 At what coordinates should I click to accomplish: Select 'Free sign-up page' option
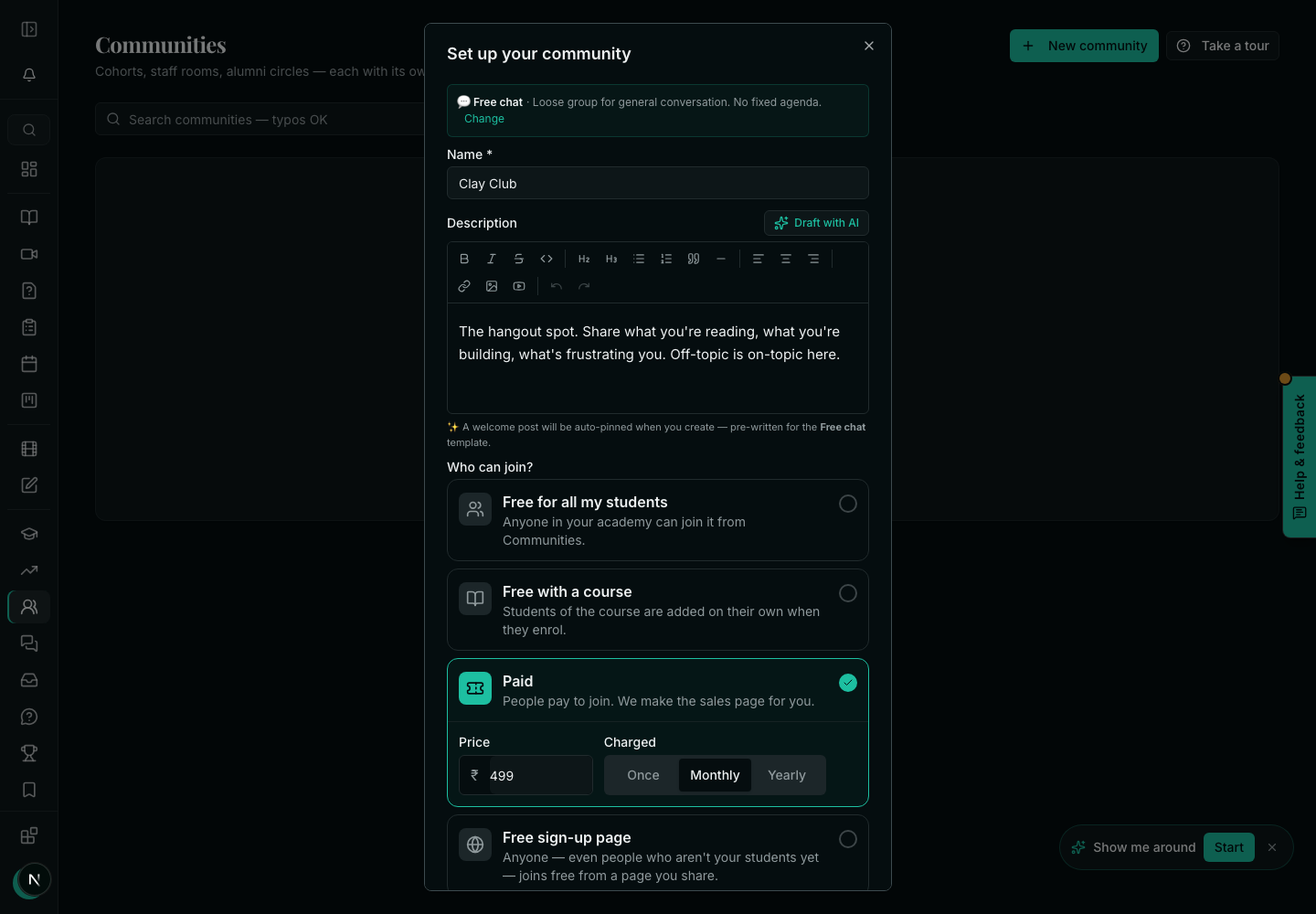coord(658,852)
